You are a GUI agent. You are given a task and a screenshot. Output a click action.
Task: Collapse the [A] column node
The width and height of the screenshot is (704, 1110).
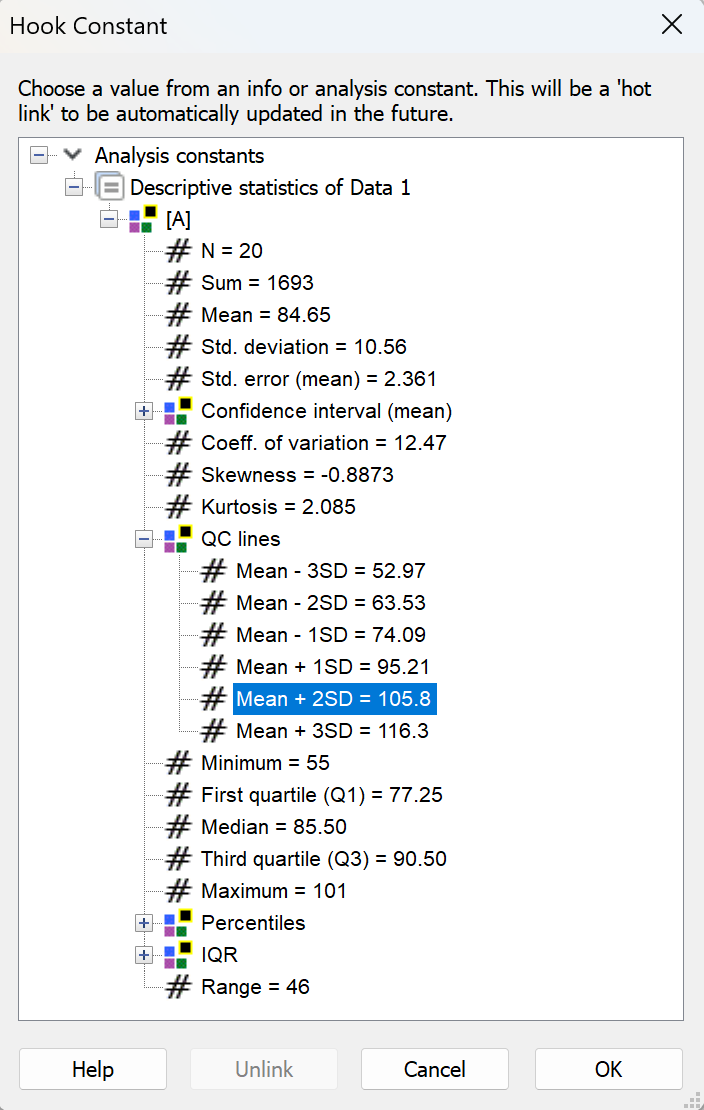click(109, 219)
